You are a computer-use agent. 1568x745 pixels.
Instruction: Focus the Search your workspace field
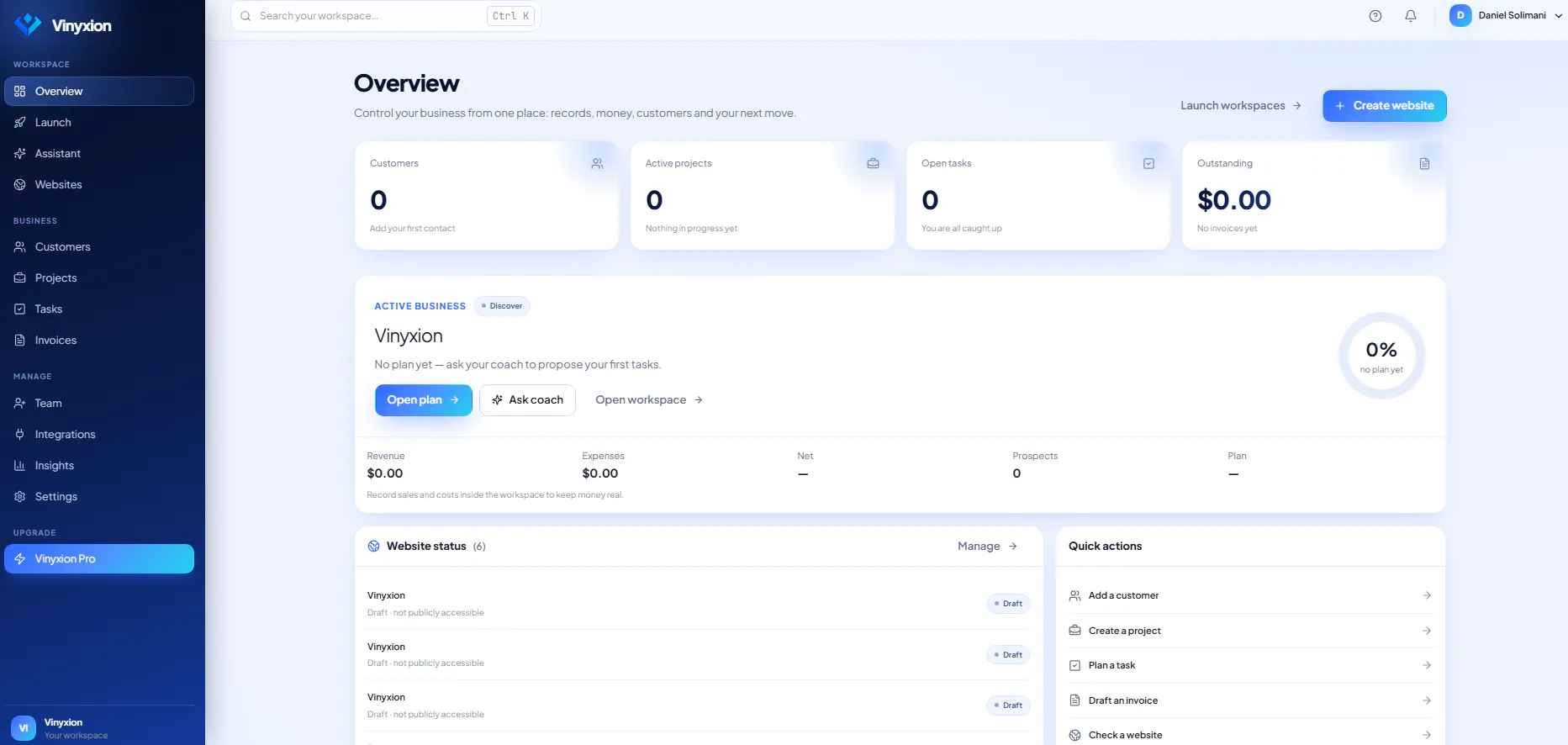(386, 16)
